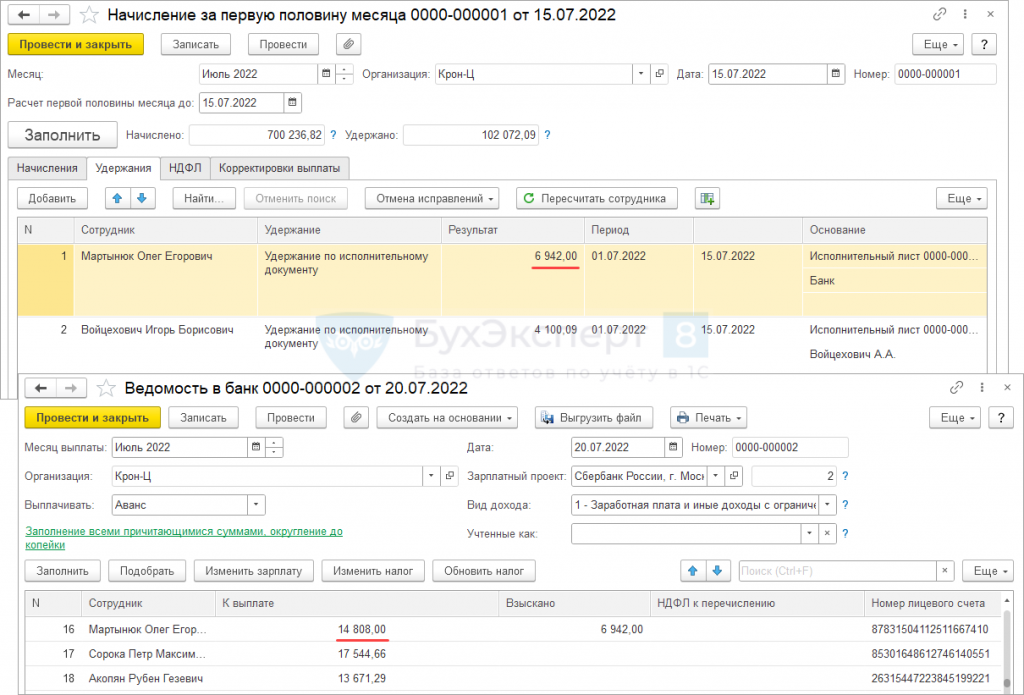Viewport: 1024px width, 695px height.
Task: Copy link to document via chain icon
Action: pos(939,15)
